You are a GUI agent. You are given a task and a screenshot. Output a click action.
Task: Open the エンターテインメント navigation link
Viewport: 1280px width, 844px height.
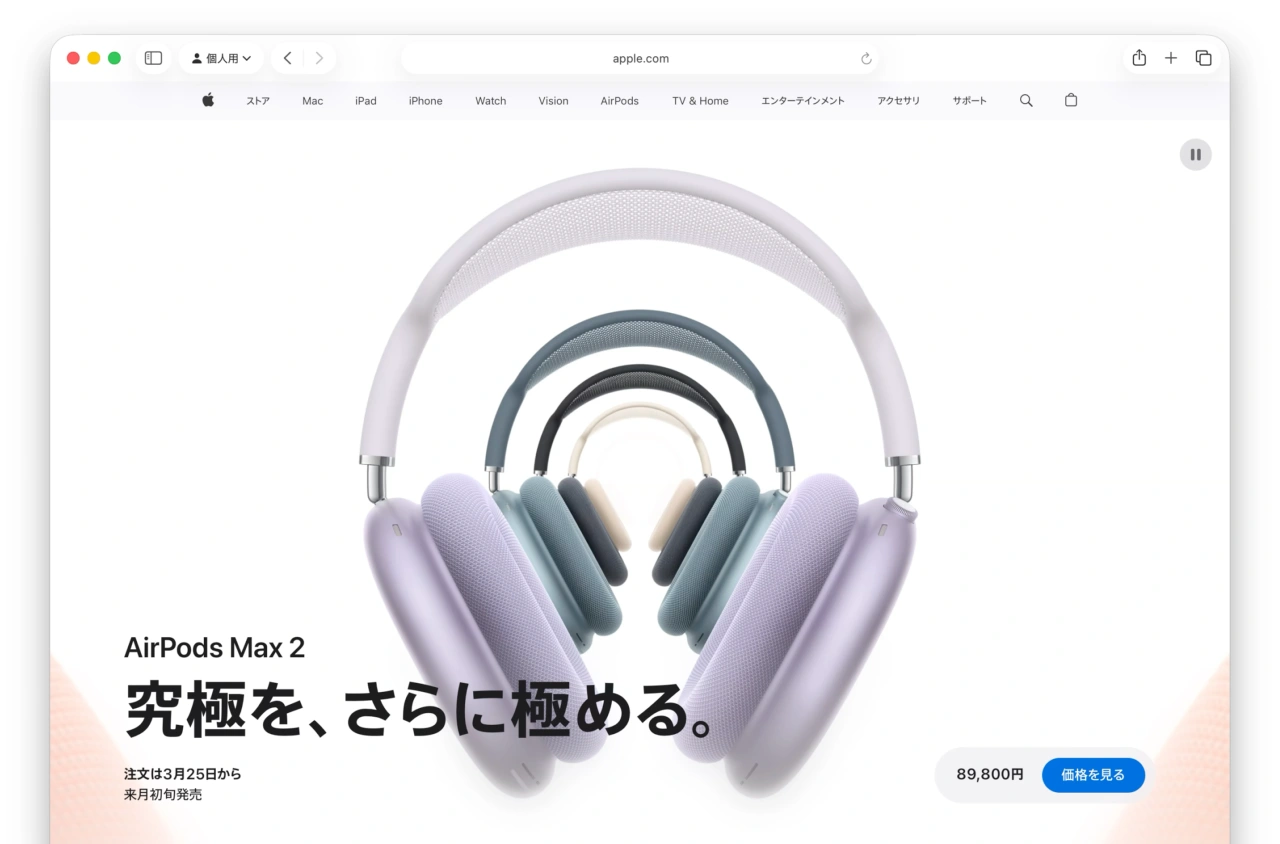tap(802, 101)
